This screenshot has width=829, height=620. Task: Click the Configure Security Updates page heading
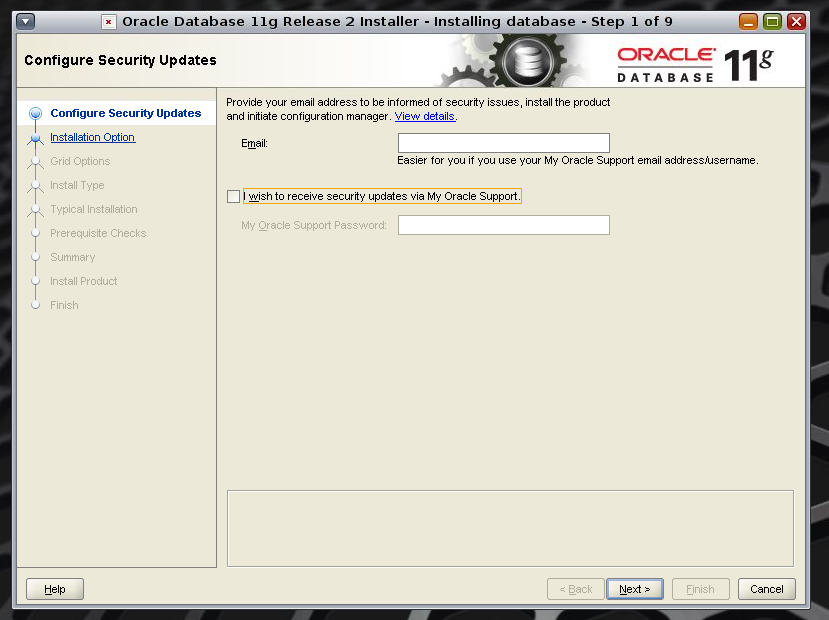(x=121, y=60)
